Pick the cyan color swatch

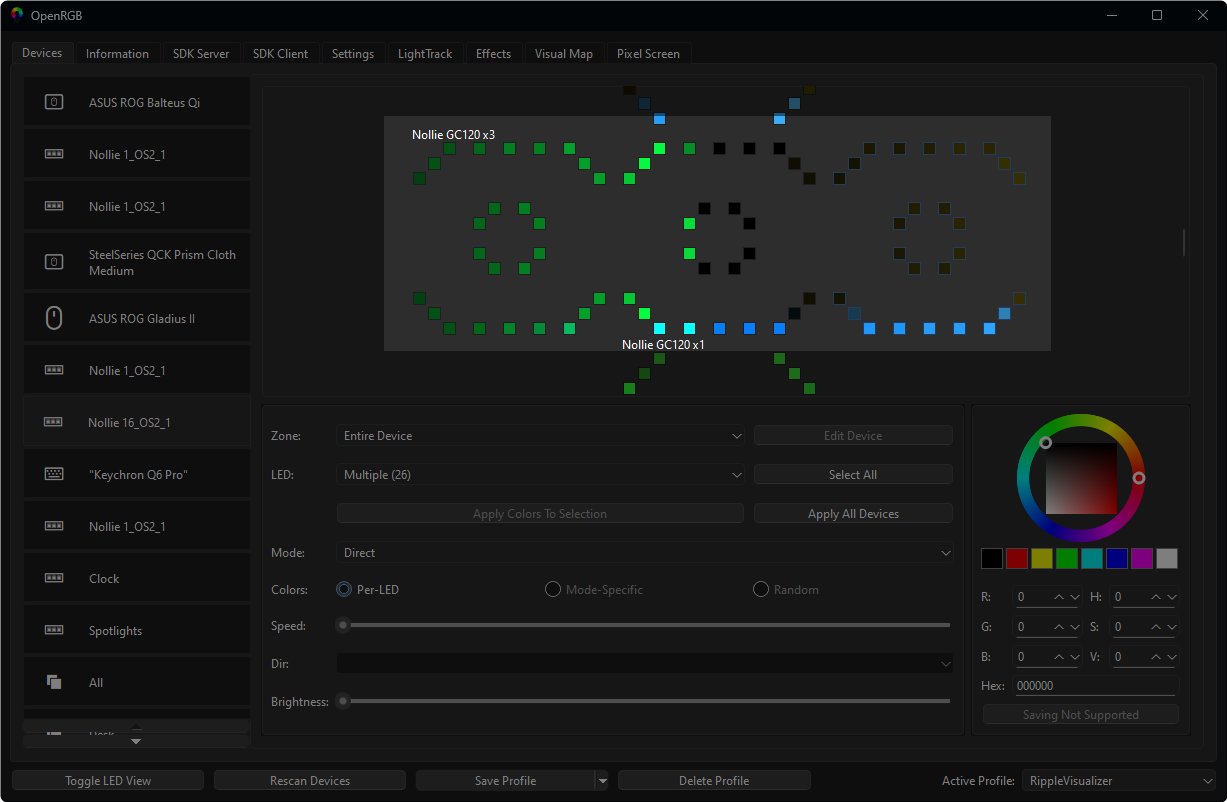pos(1092,558)
